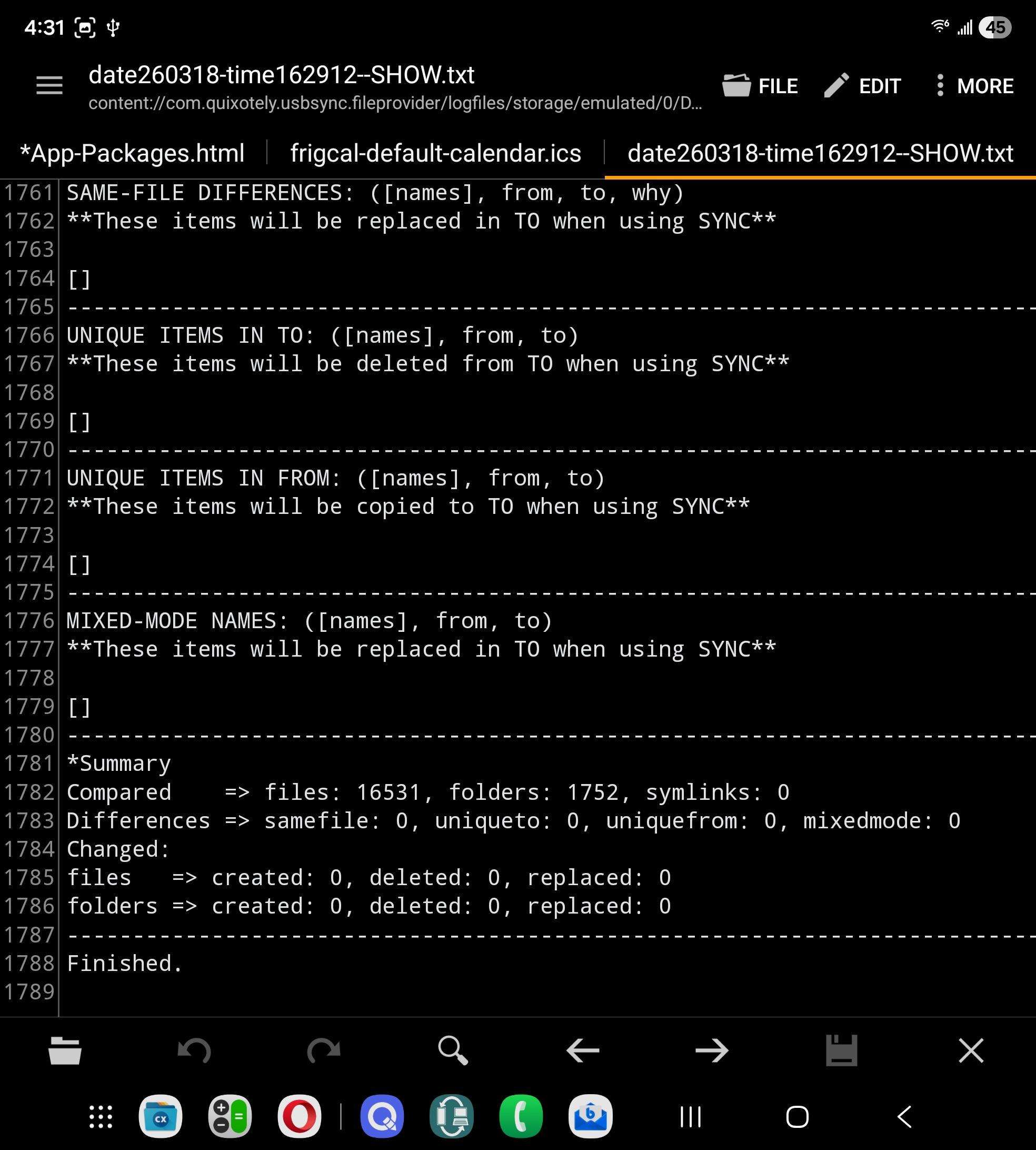Open the hamburger navigation menu
Image resolution: width=1036 pixels, height=1150 pixels.
point(49,86)
